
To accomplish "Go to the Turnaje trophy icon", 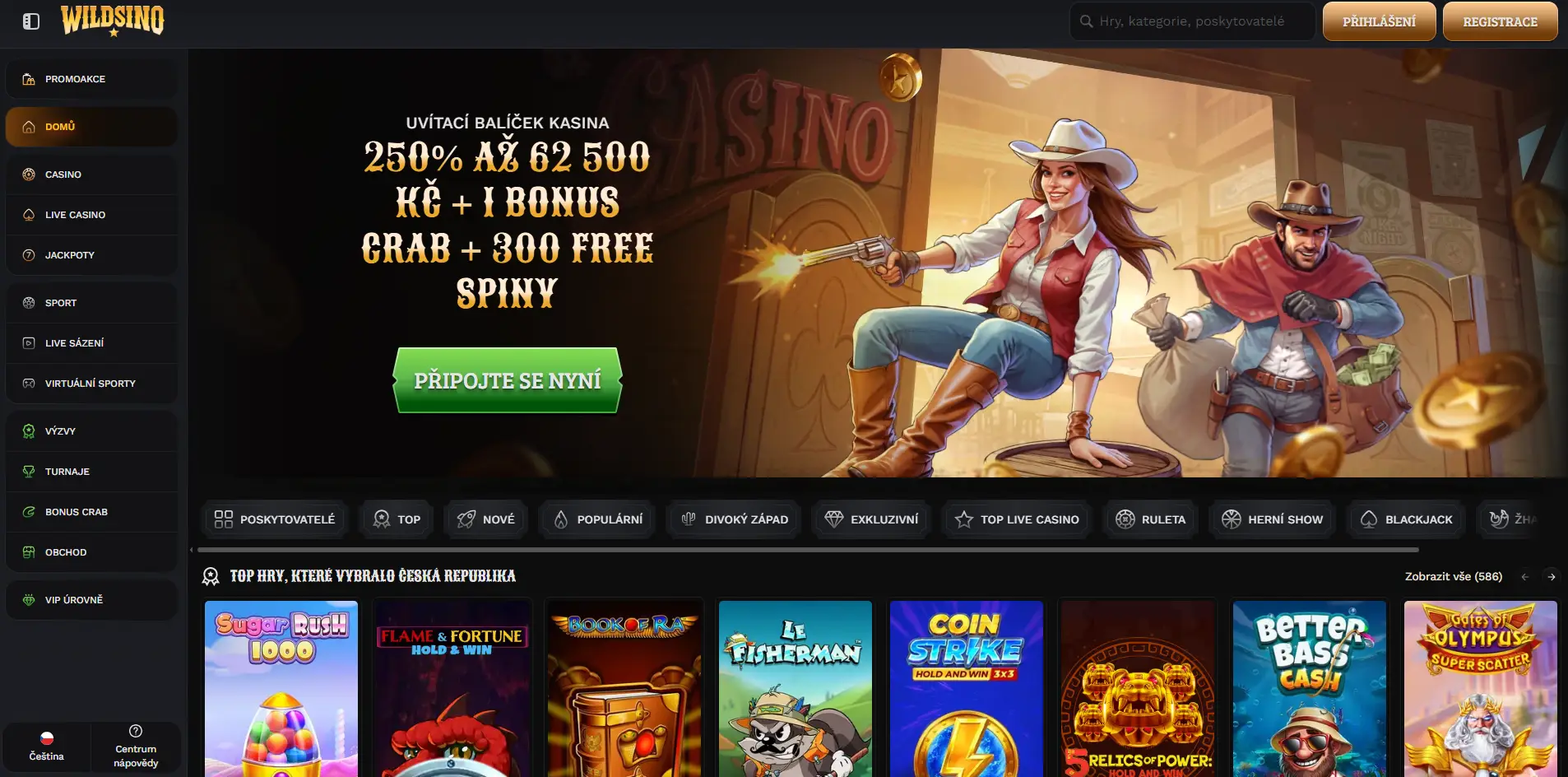I will 29,472.
